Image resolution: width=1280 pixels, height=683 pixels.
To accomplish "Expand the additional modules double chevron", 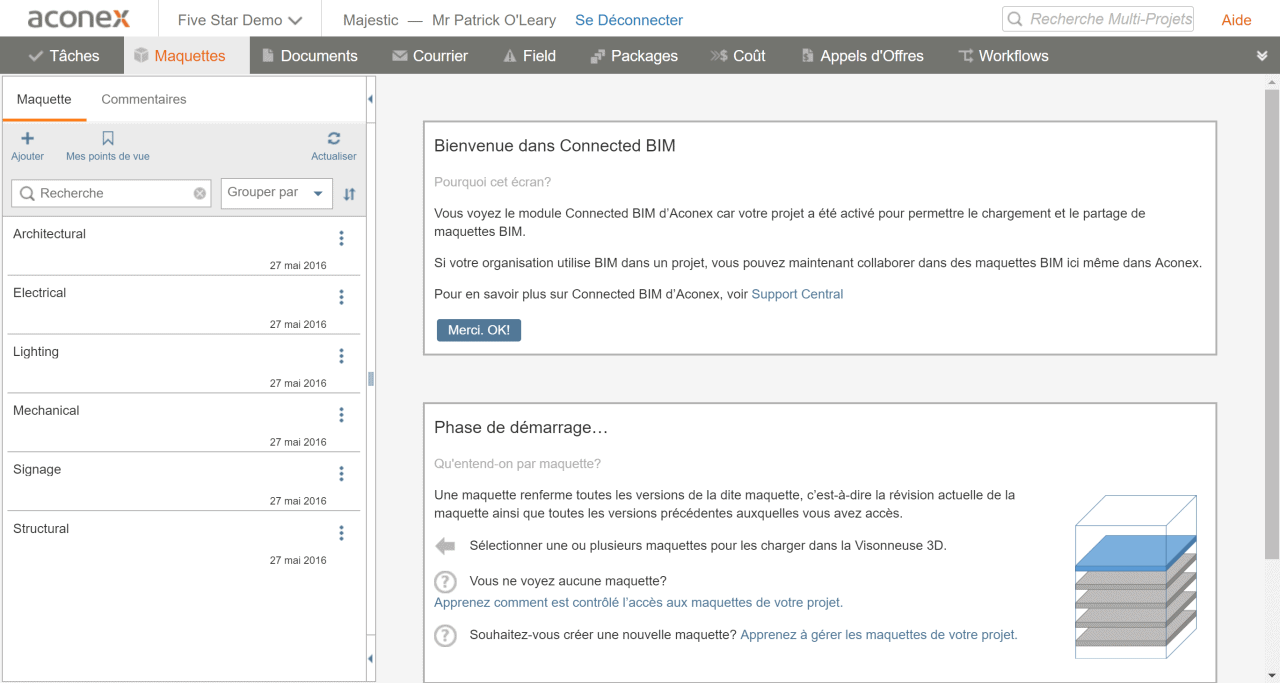I will (1262, 56).
